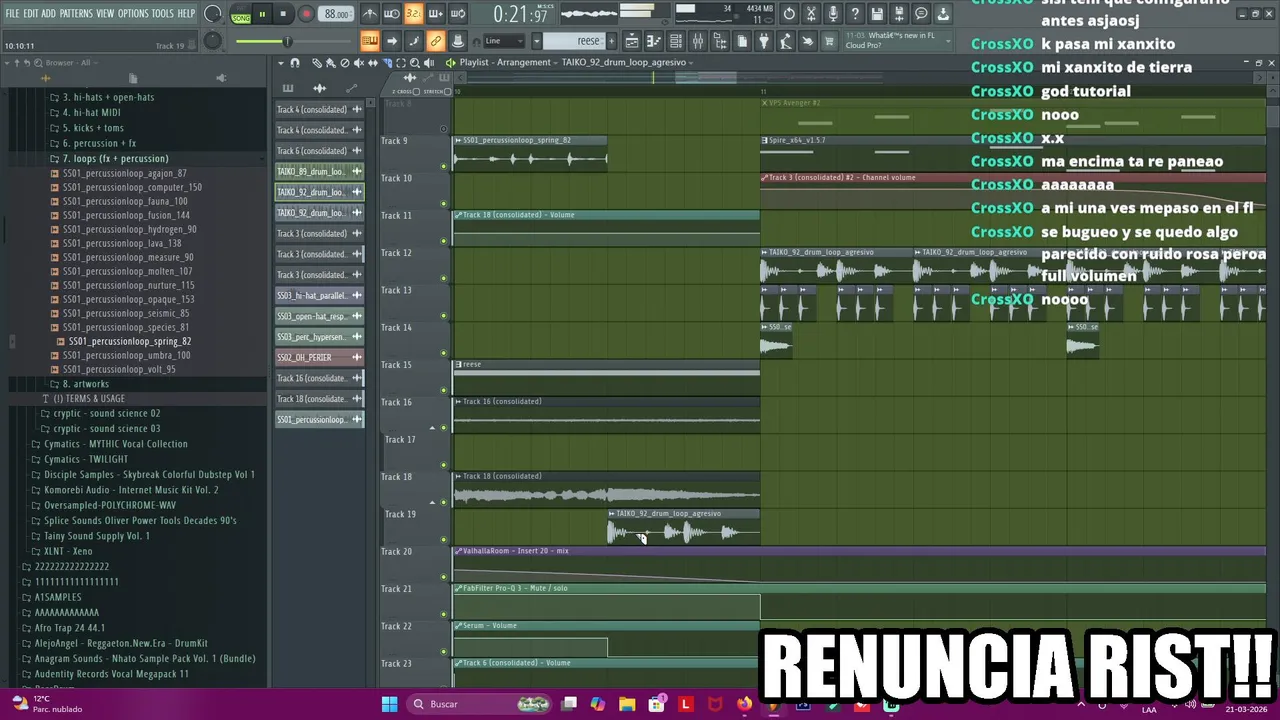Image resolution: width=1280 pixels, height=720 pixels.
Task: Toggle the metronome icon
Action: click(x=370, y=14)
